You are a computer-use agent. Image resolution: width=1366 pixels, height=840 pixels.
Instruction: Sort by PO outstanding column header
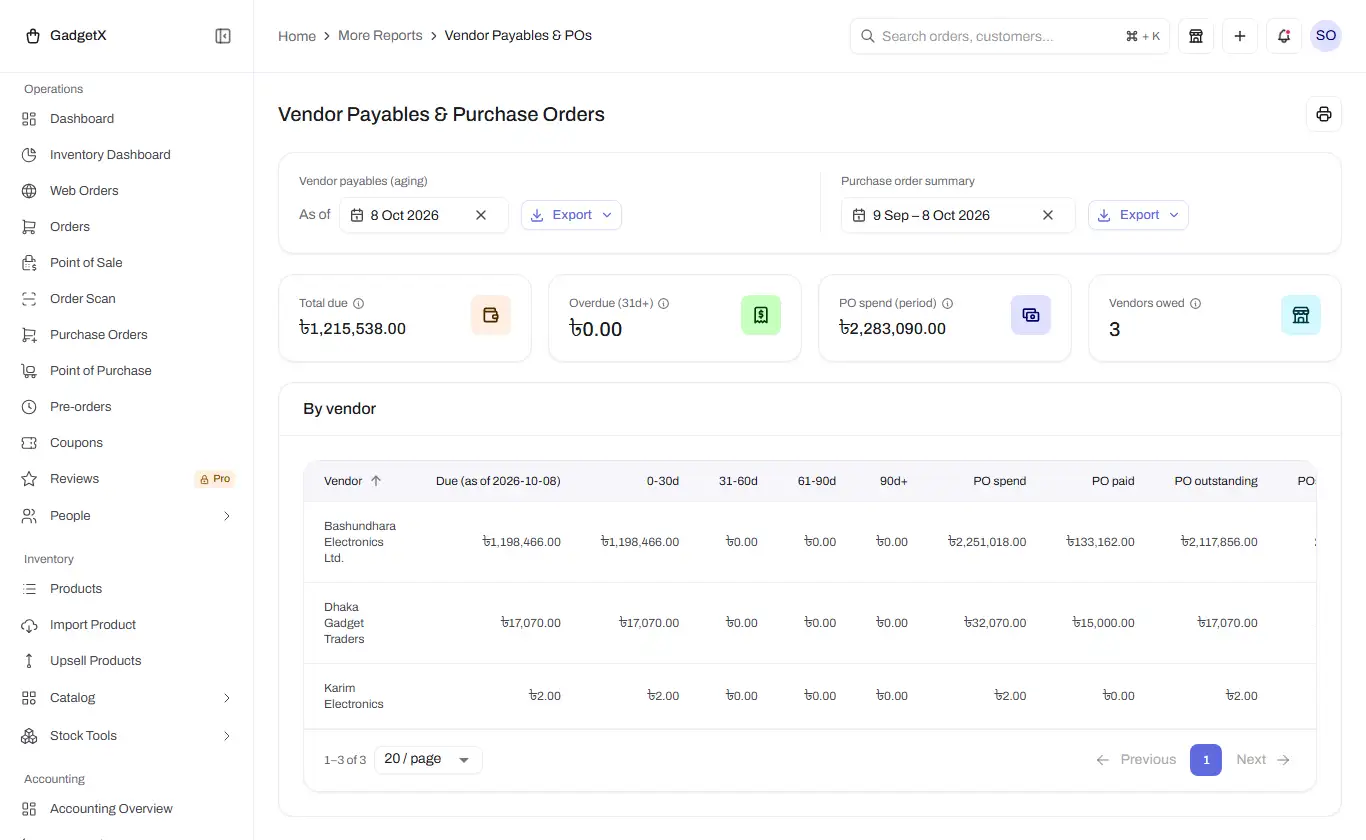tap(1216, 481)
